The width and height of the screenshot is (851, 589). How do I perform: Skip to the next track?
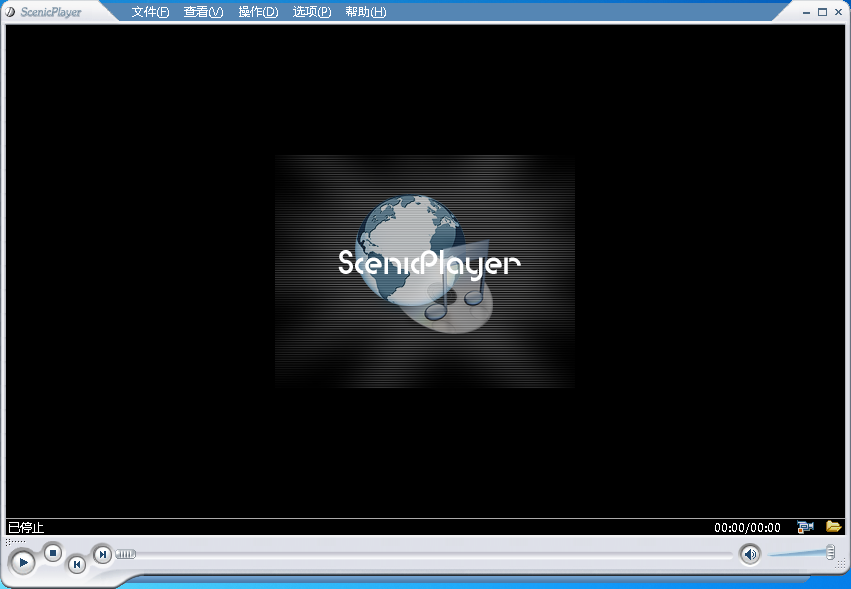click(x=103, y=554)
